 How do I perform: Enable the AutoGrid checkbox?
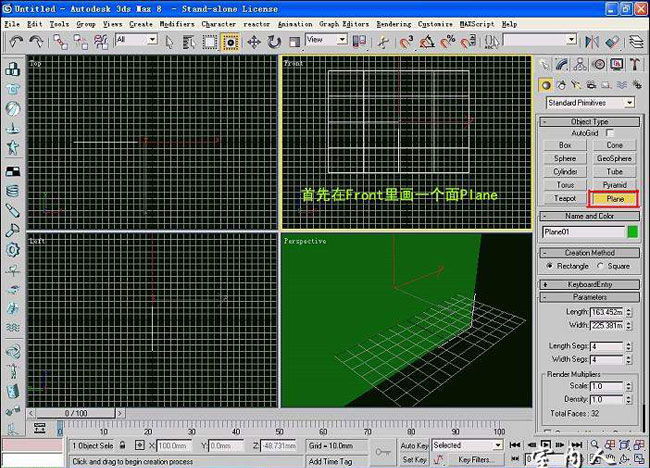click(x=609, y=133)
